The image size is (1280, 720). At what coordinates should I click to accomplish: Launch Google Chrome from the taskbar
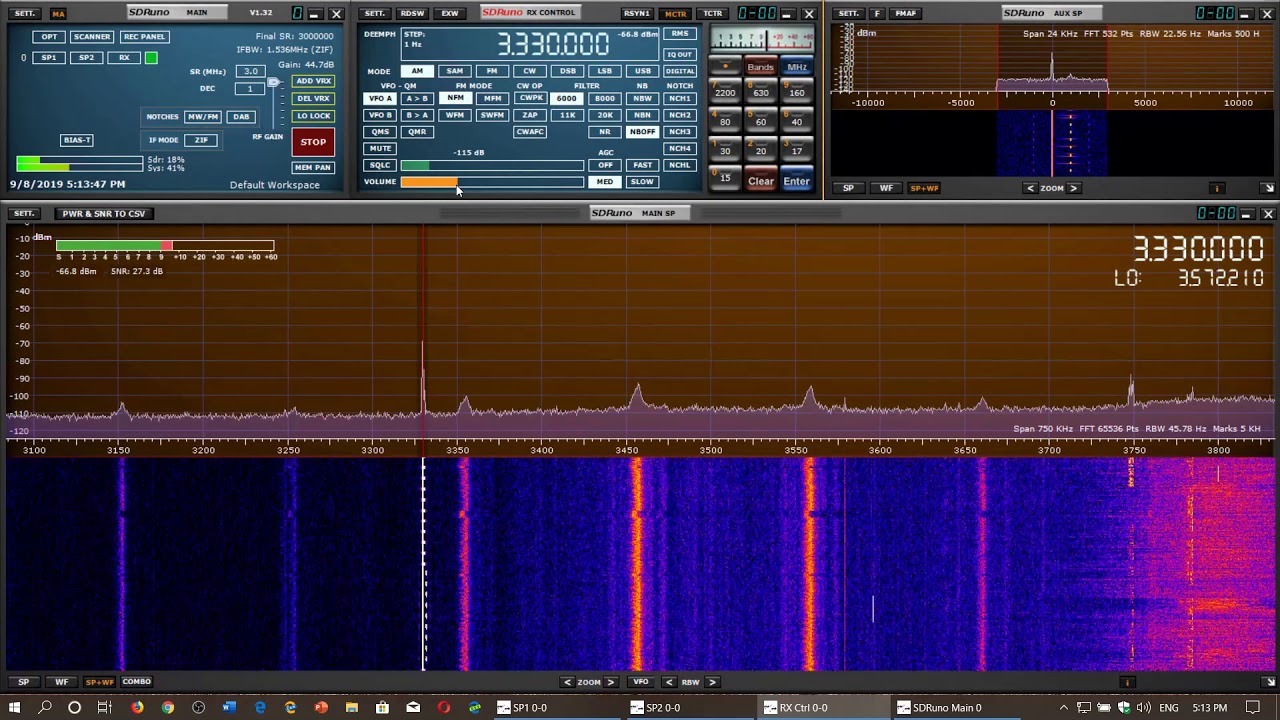[168, 707]
